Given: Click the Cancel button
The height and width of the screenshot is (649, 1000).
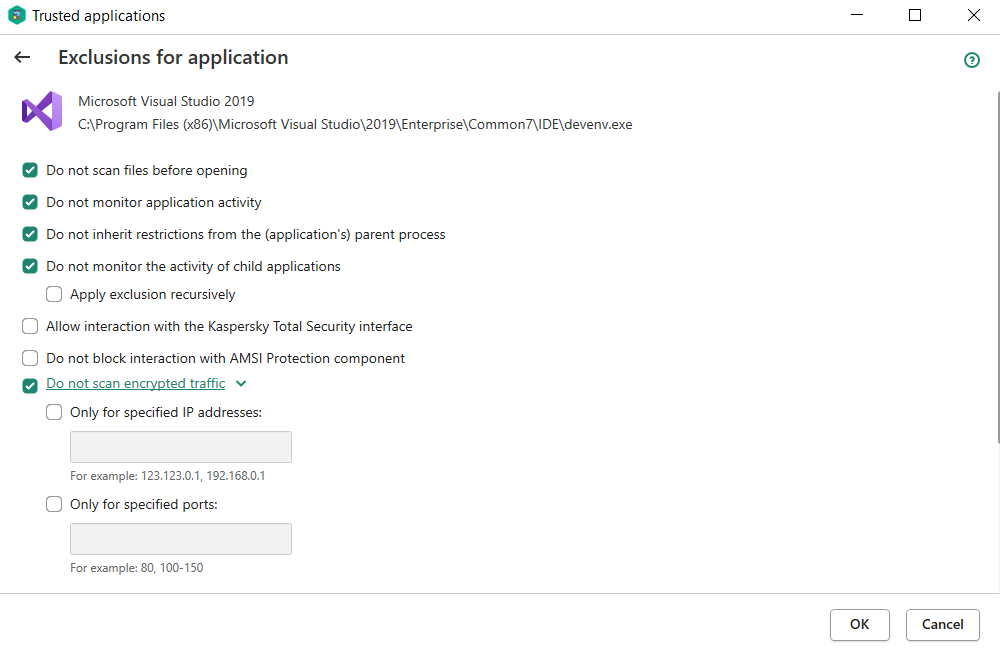Looking at the screenshot, I should pyautogui.click(x=942, y=625).
